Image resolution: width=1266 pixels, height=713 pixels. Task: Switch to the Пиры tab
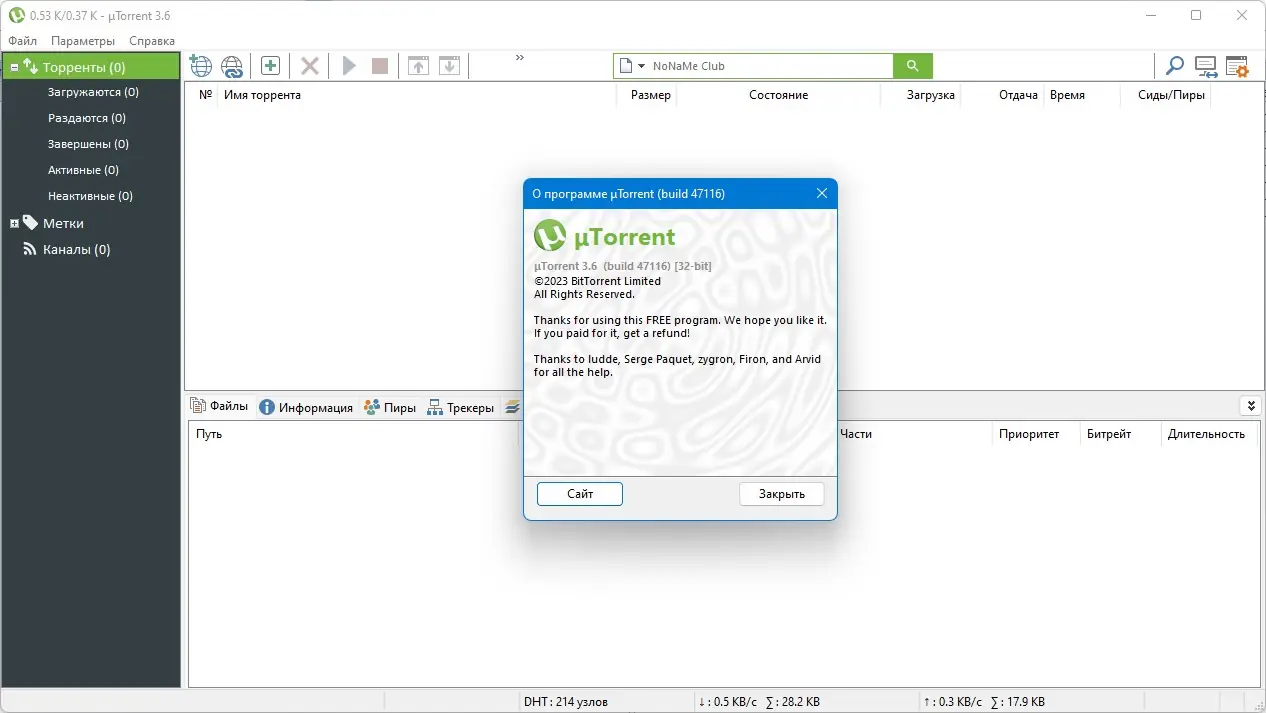pos(389,407)
